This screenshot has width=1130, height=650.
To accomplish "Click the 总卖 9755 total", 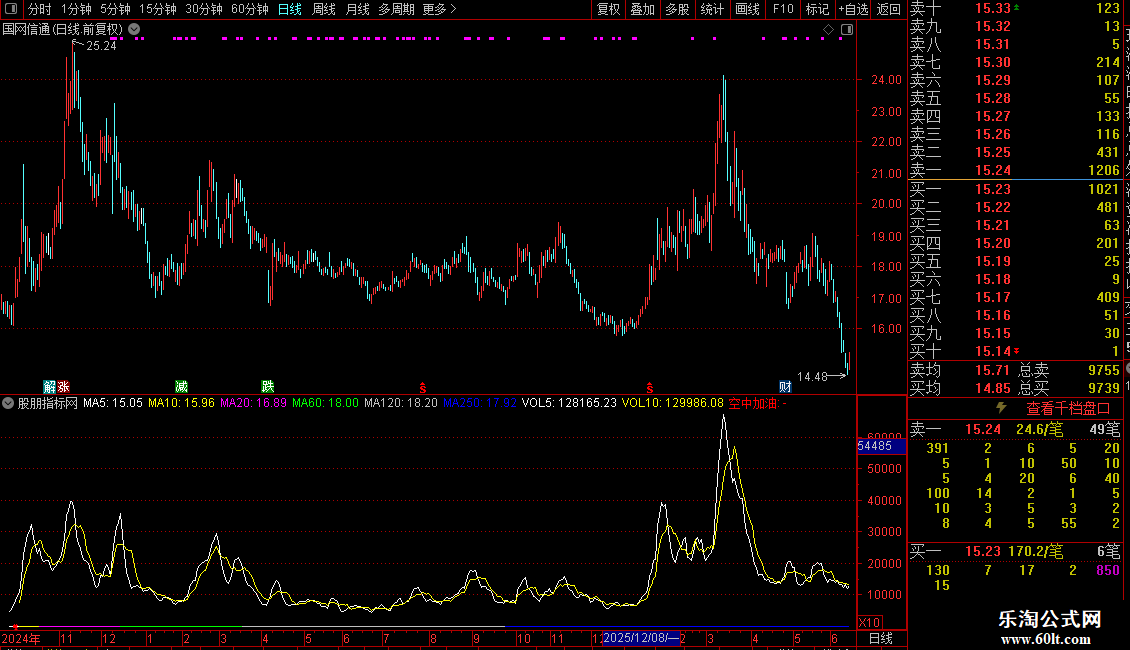I will pyautogui.click(x=1069, y=370).
